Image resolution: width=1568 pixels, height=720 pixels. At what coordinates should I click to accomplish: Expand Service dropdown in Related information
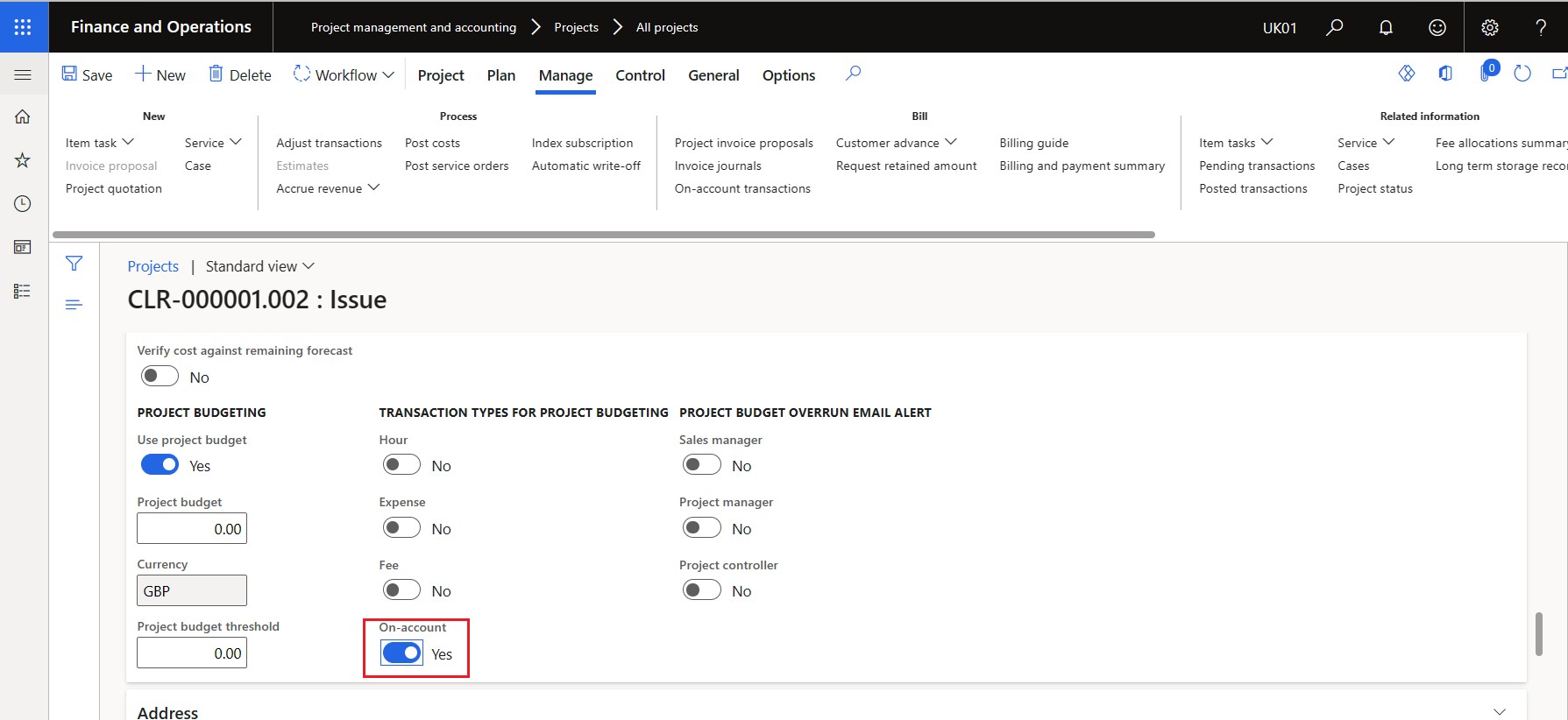1366,143
